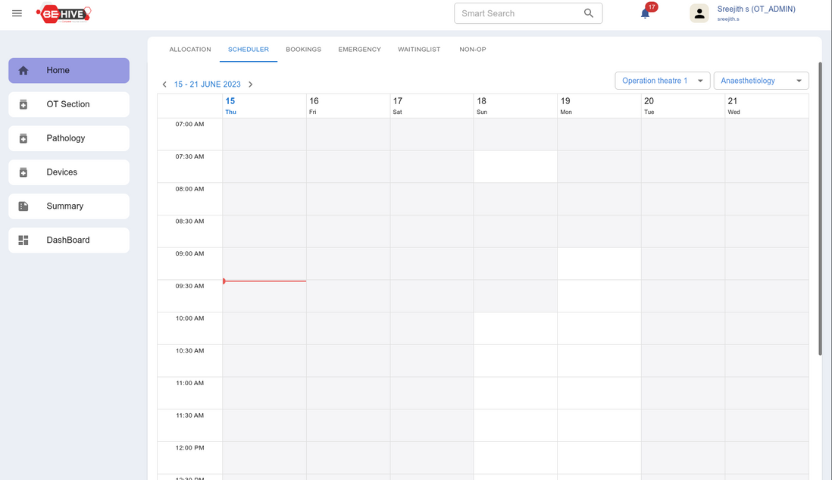The width and height of the screenshot is (832, 480).
Task: Click the 08:00 AM time label
Action: (x=189, y=189)
